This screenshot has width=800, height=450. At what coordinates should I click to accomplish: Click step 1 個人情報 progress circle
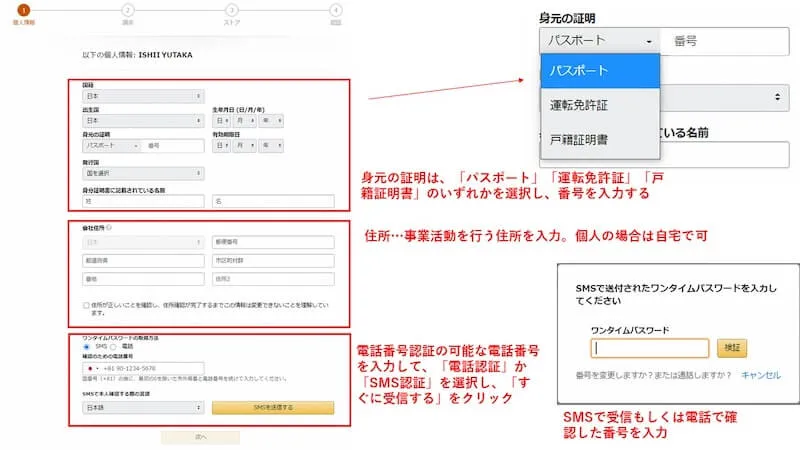[23, 9]
